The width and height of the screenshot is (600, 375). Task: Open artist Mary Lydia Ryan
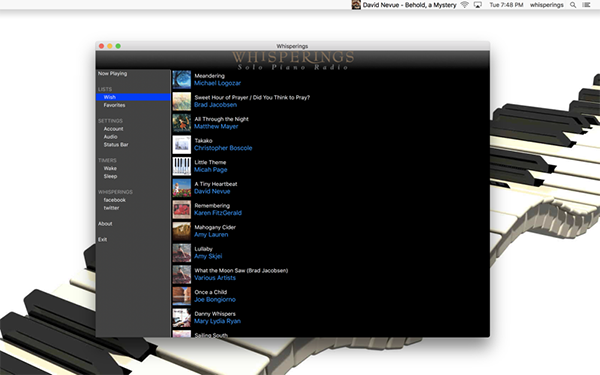(217, 321)
